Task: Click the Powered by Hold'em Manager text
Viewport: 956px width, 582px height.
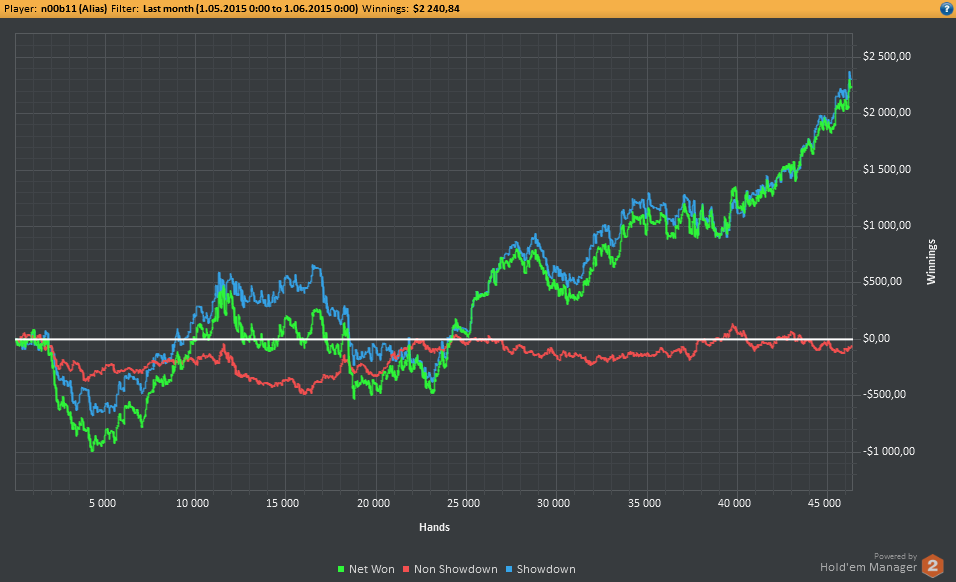Action: pyautogui.click(x=868, y=563)
